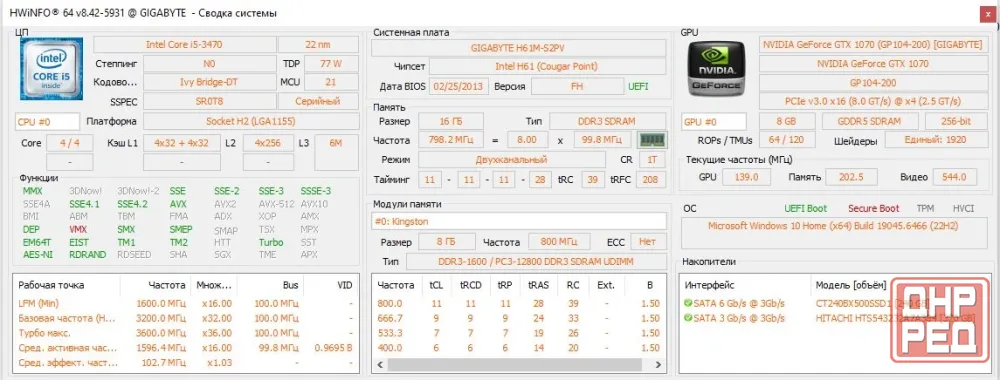Click the Turbo feature flag
Image resolution: width=1000 pixels, height=380 pixels.
click(271, 242)
